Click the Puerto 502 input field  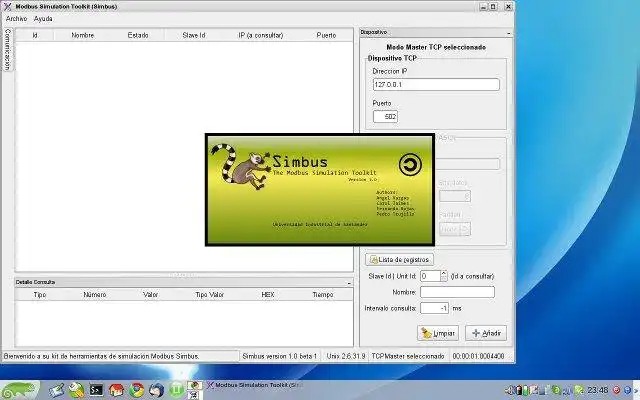(x=385, y=116)
